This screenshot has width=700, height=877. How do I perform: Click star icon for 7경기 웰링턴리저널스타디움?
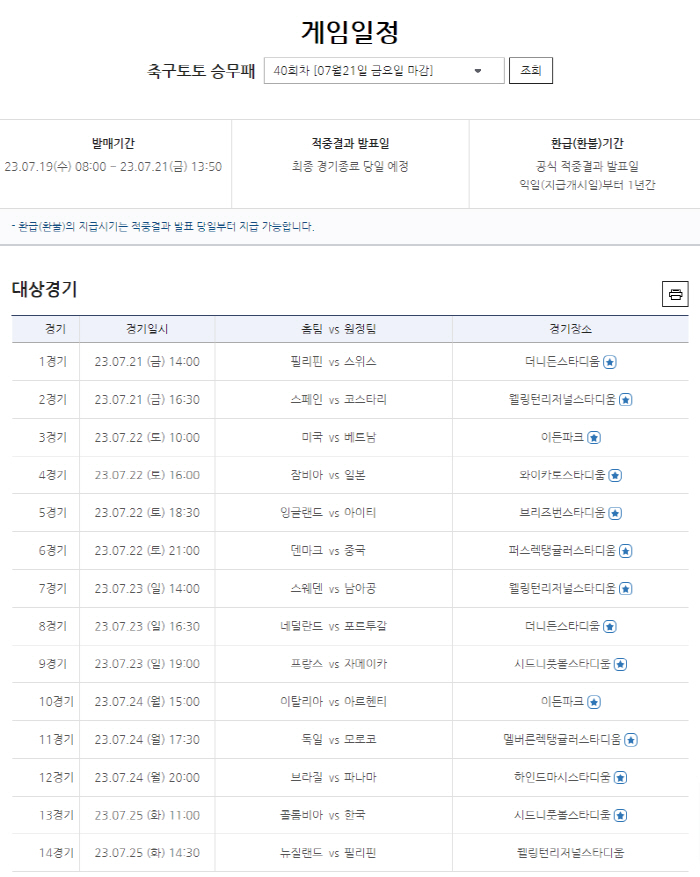tap(626, 589)
